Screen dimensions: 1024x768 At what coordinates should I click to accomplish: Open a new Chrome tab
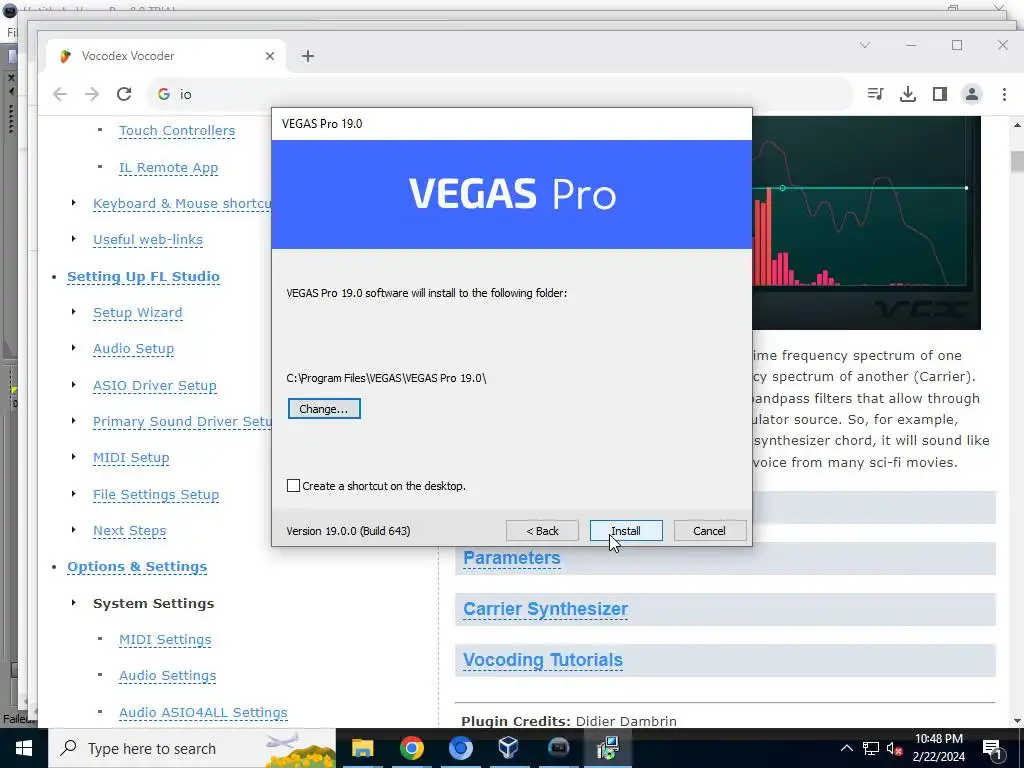[308, 56]
